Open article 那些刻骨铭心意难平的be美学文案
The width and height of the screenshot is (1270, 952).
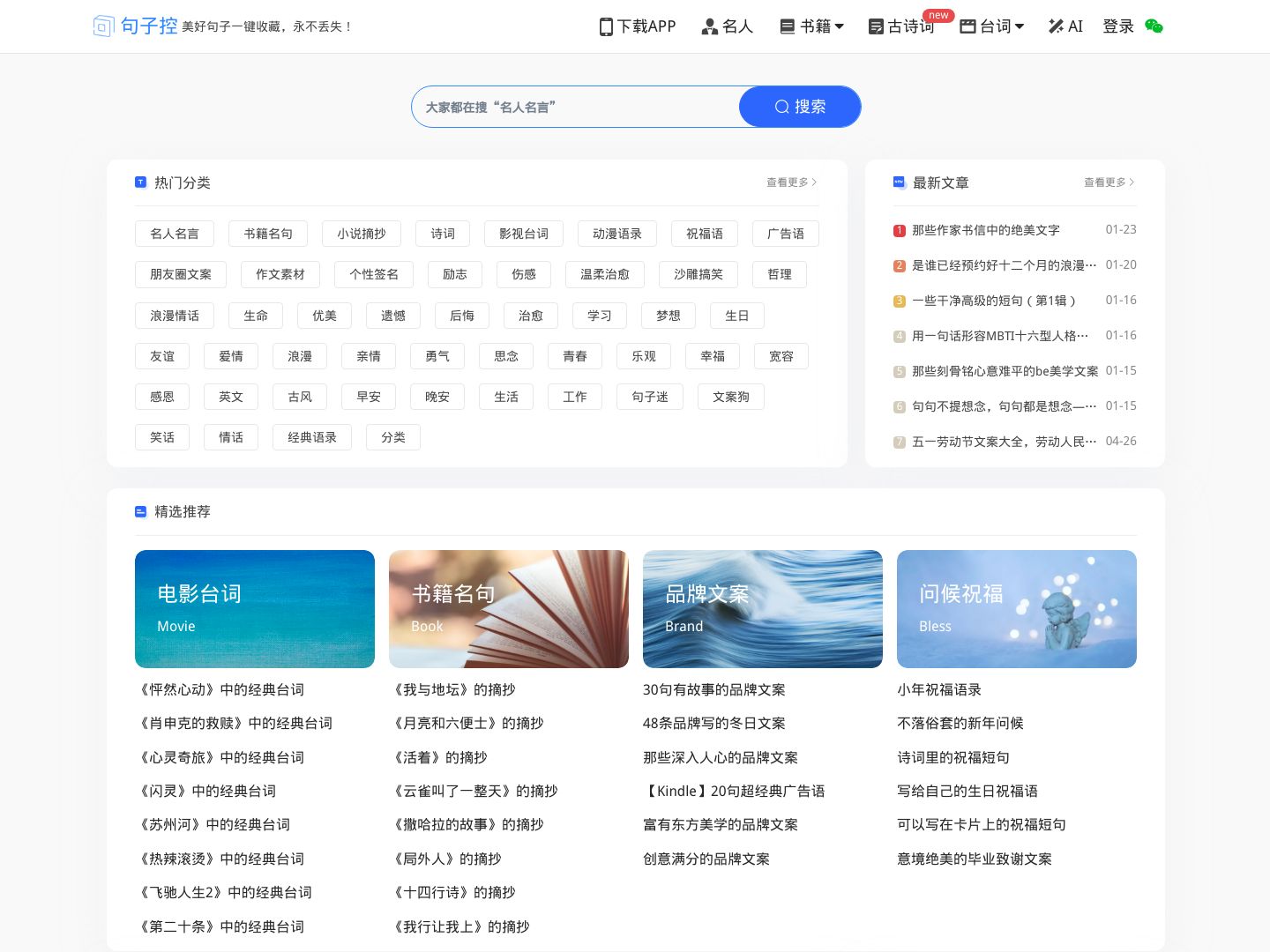(x=1005, y=371)
